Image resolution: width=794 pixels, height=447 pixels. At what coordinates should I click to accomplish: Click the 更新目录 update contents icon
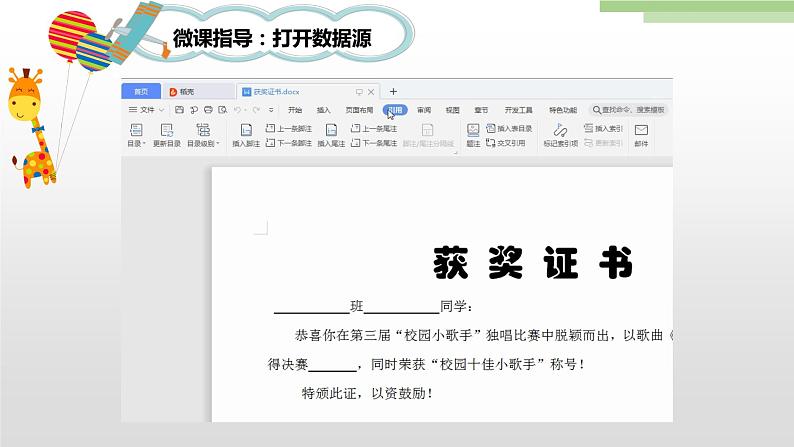pyautogui.click(x=168, y=131)
